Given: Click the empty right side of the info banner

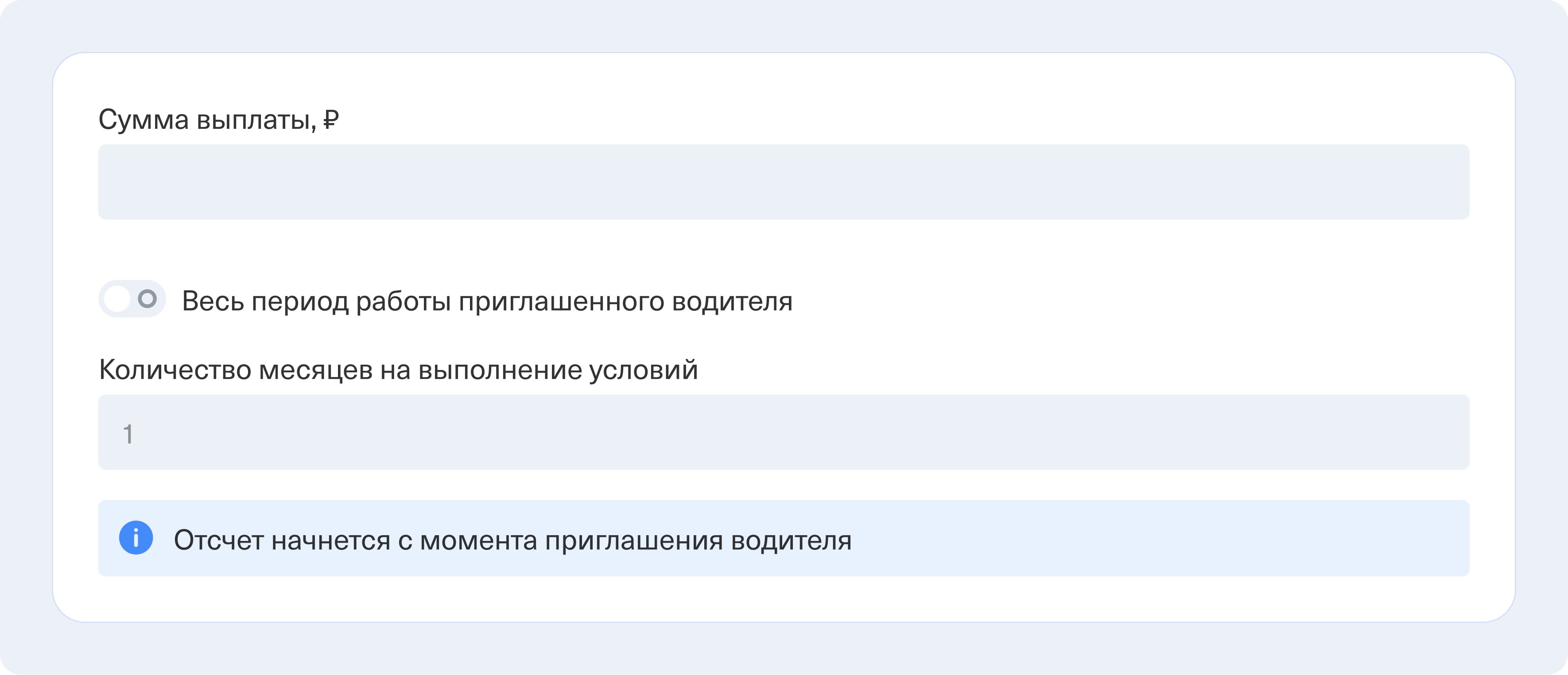Looking at the screenshot, I should 1217,538.
